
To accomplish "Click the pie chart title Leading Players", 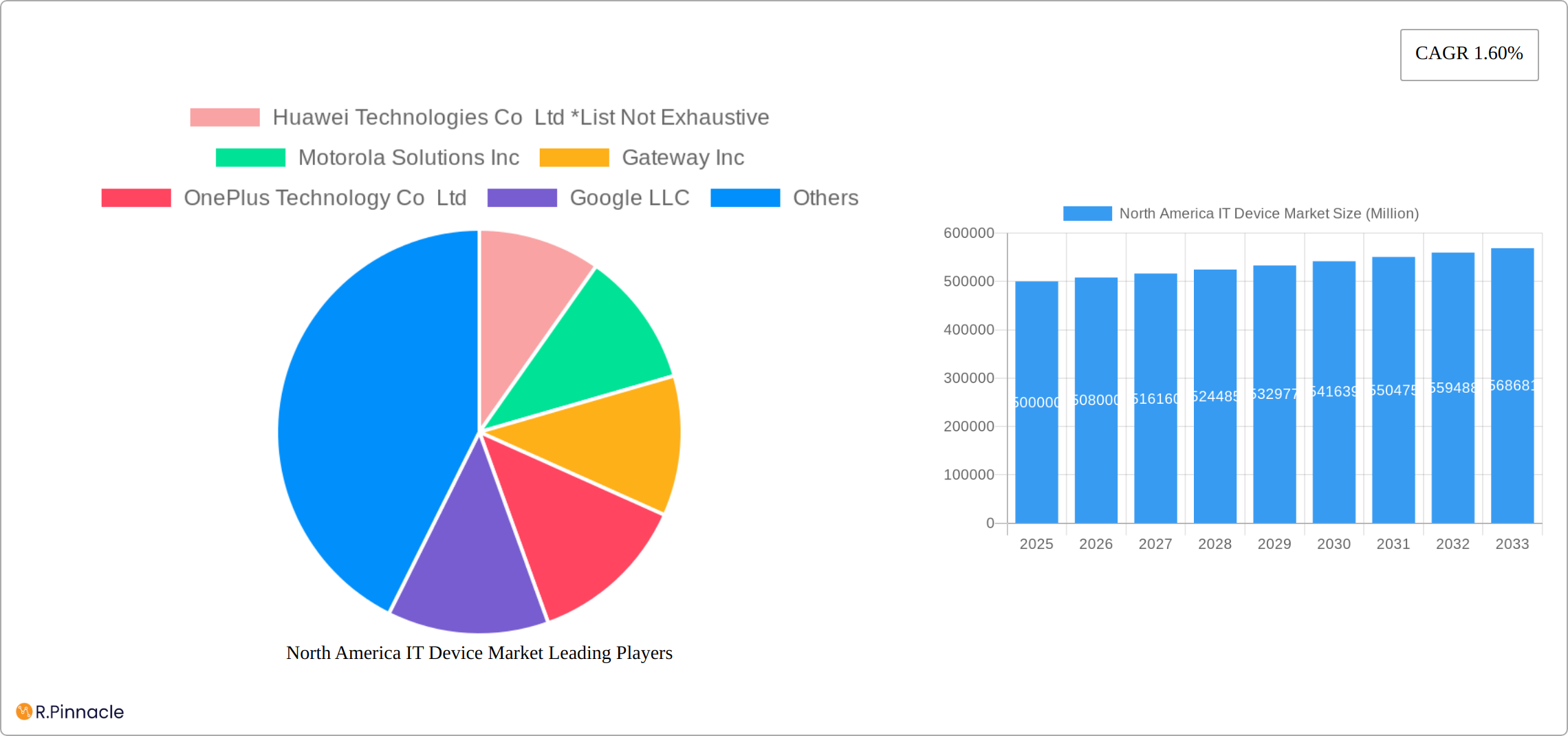I will 479,653.
